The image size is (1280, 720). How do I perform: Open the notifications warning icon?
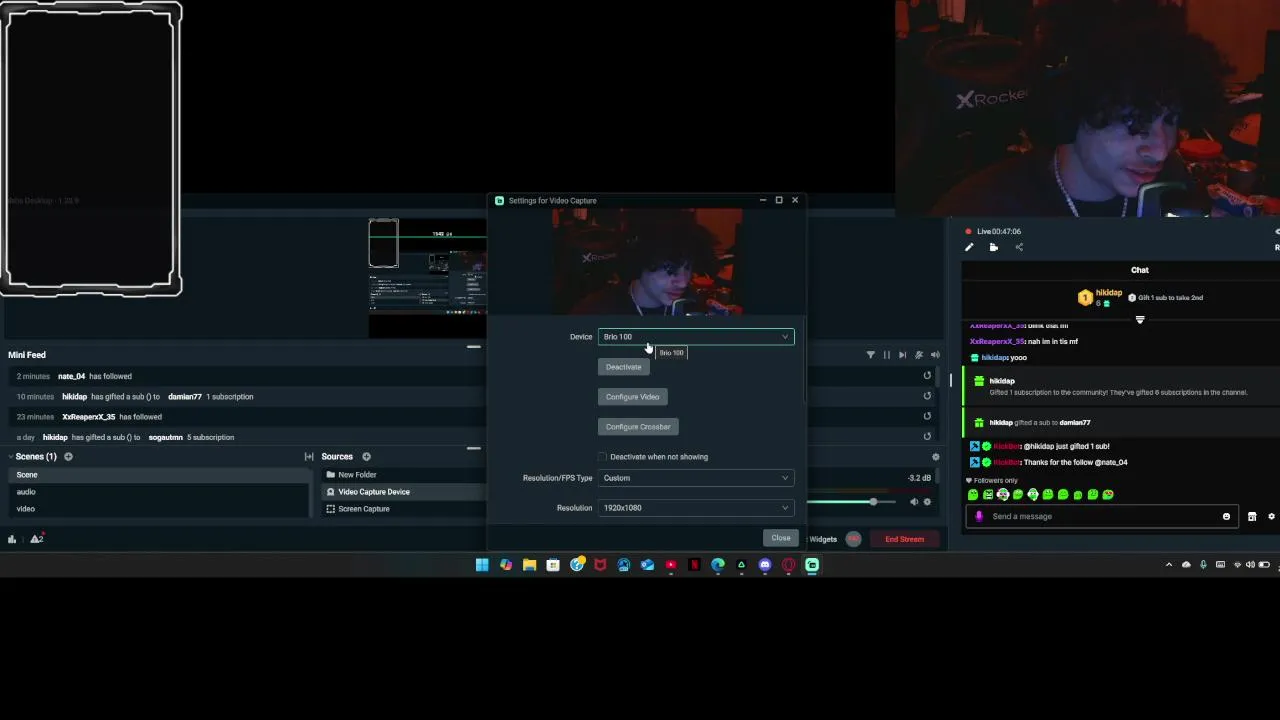[36, 539]
